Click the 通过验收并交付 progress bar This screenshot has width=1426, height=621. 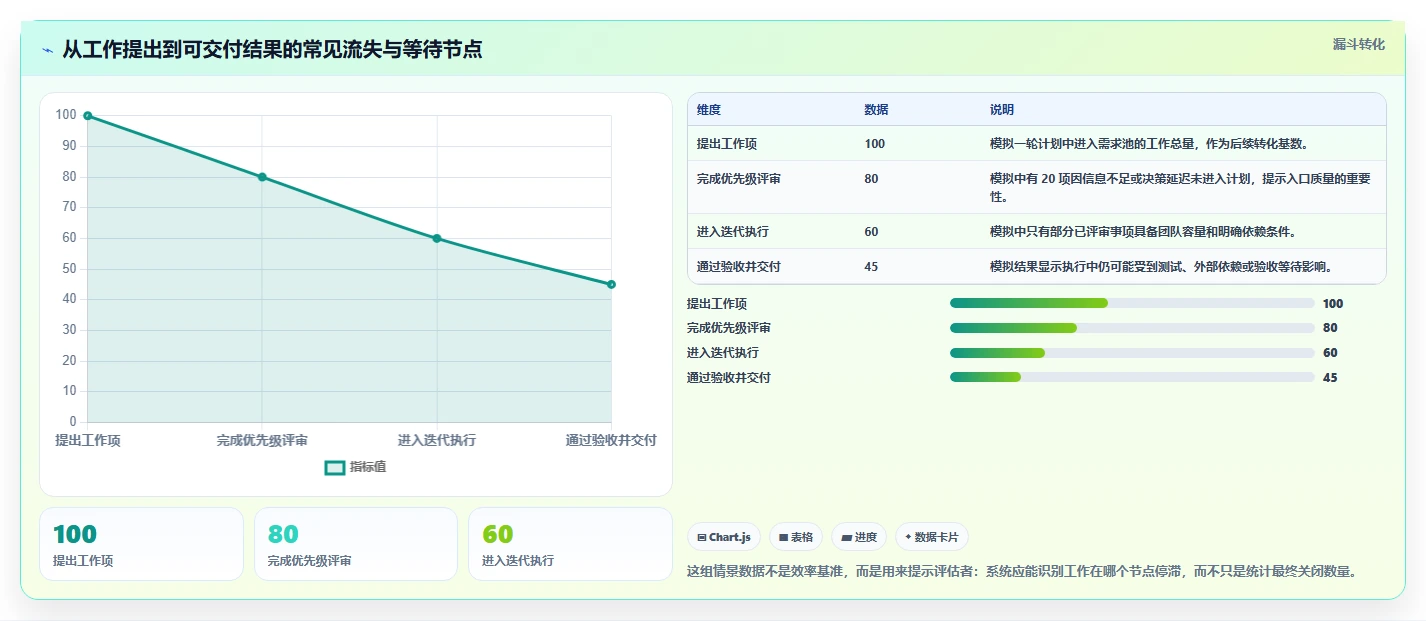coord(1132,377)
